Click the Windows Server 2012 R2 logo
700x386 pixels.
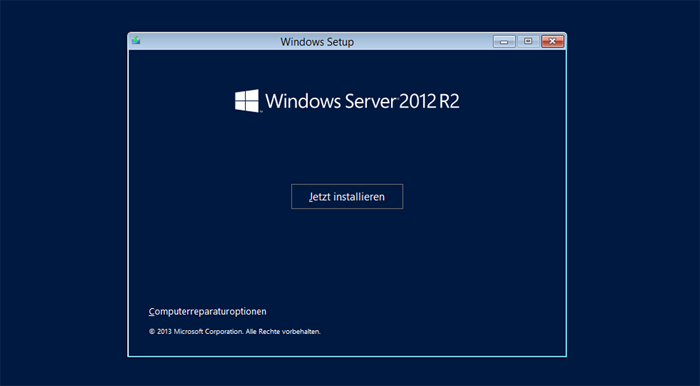[347, 101]
